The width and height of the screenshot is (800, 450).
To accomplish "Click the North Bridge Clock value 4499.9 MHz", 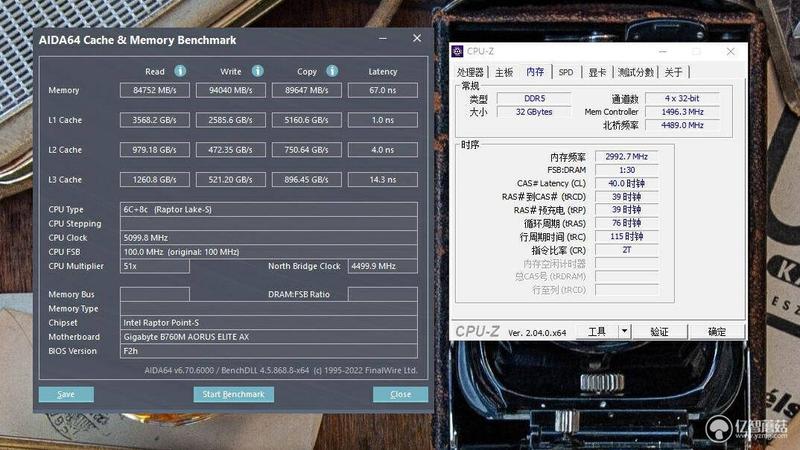I will [383, 266].
